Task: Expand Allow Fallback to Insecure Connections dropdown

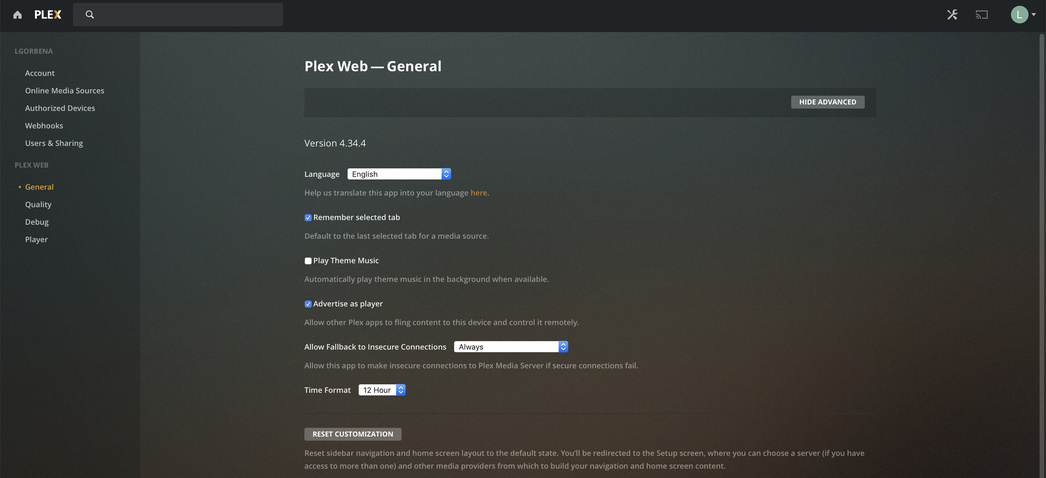Action: [x=511, y=347]
